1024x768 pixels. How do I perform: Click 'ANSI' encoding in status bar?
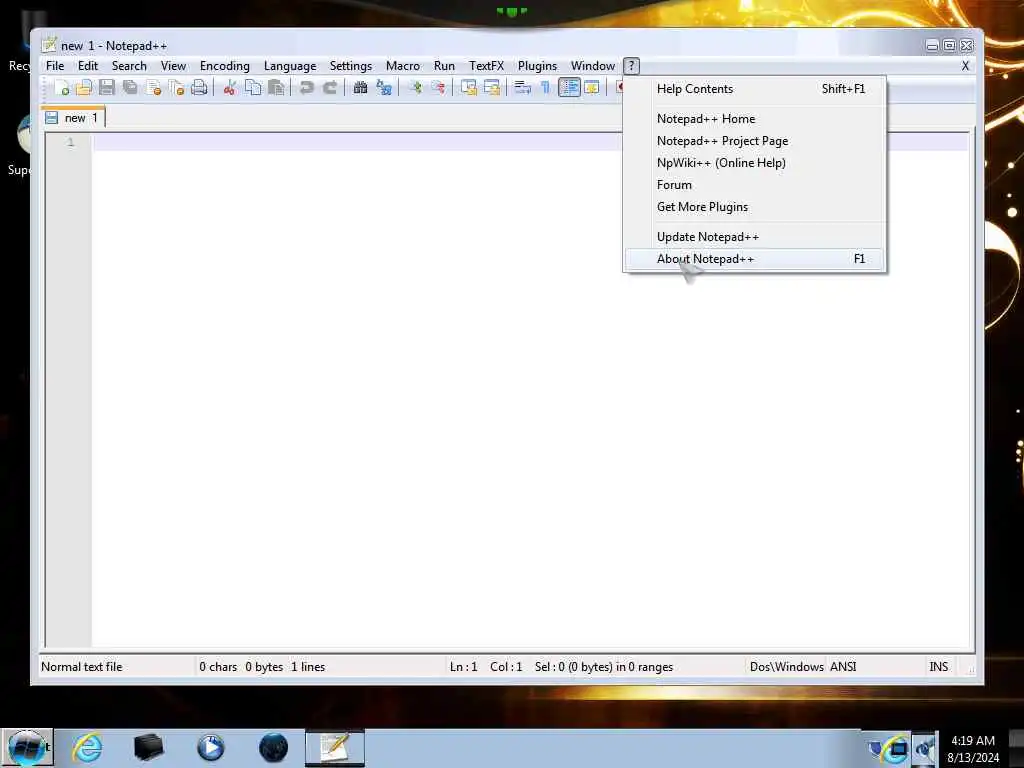843,667
